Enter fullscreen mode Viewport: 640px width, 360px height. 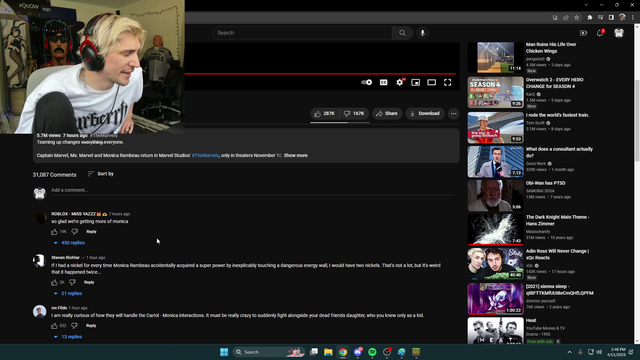click(448, 82)
